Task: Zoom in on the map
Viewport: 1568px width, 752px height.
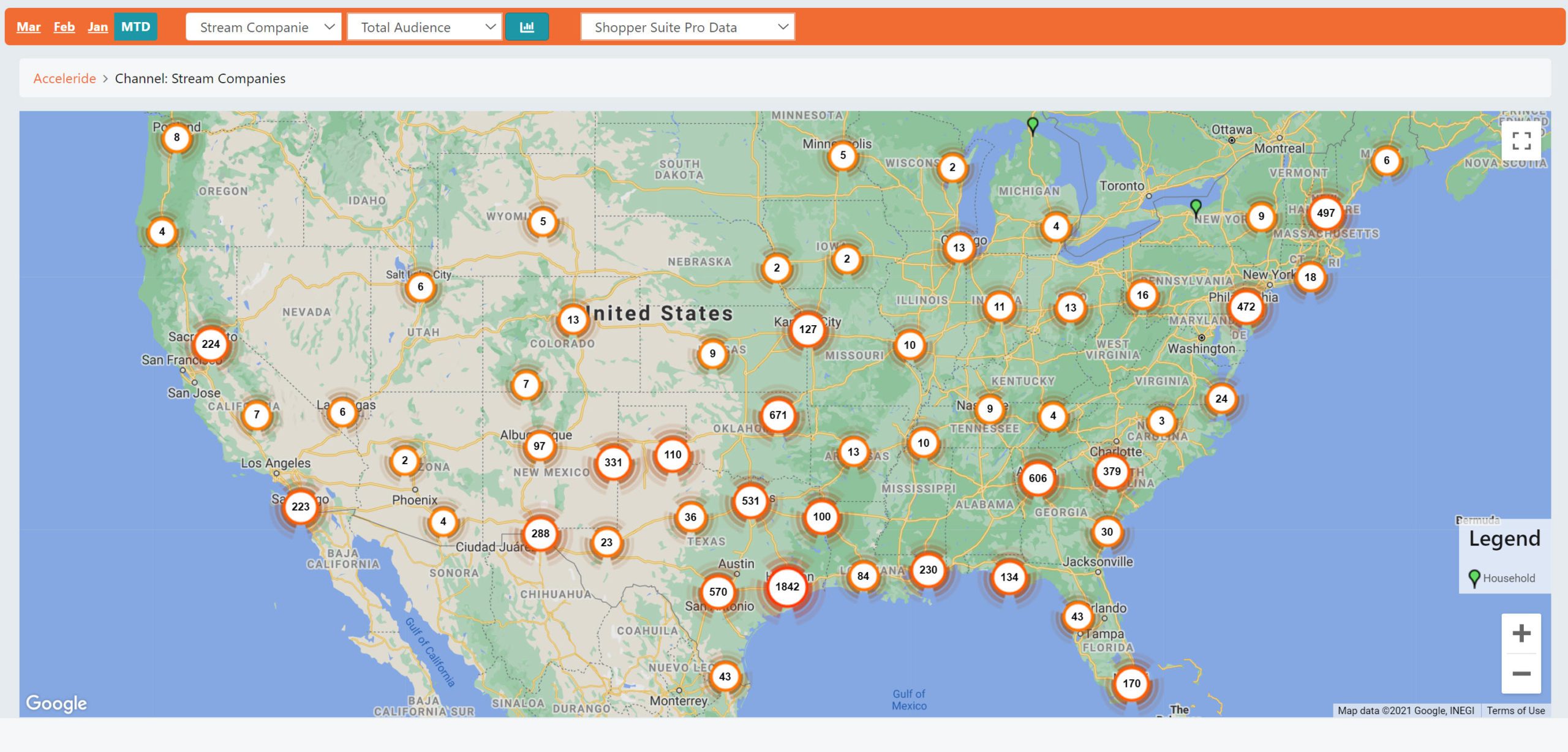Action: click(x=1521, y=633)
